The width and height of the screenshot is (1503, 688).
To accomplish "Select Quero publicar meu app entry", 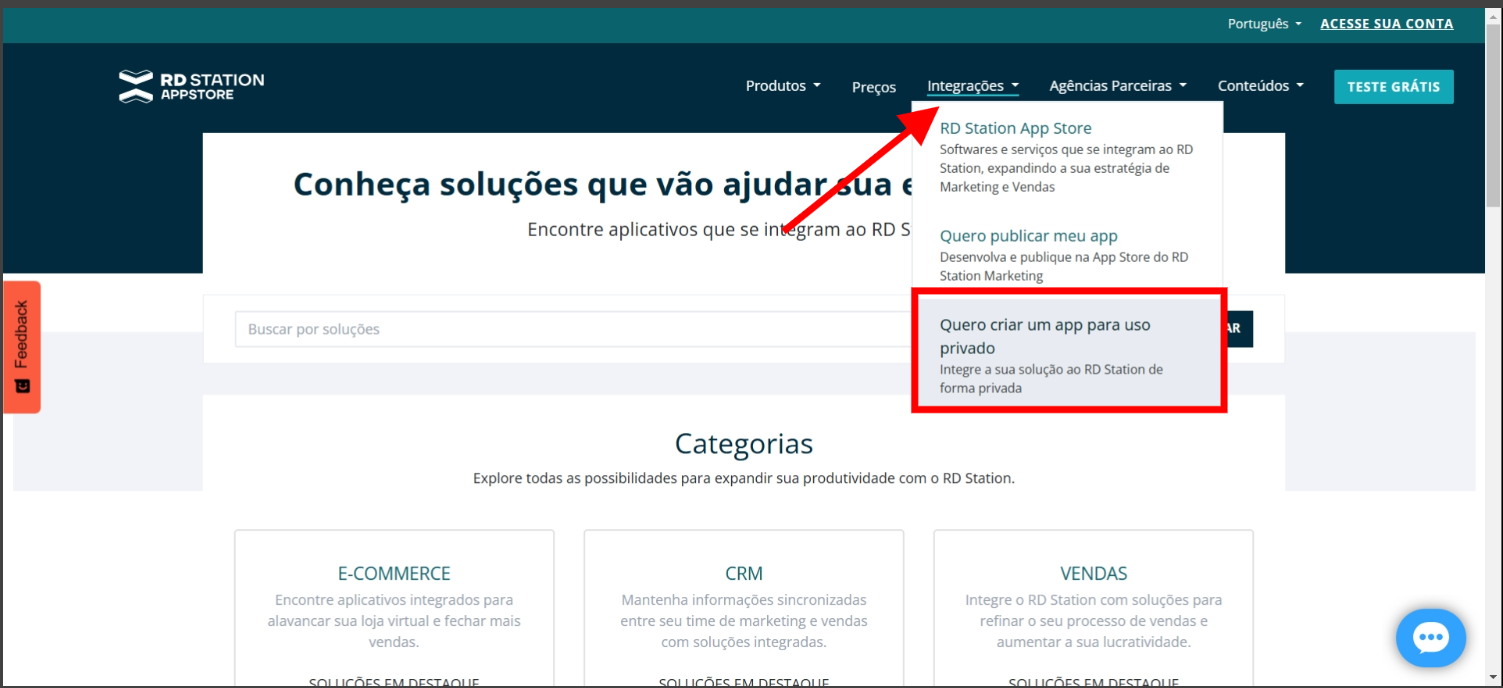I will tap(1067, 255).
